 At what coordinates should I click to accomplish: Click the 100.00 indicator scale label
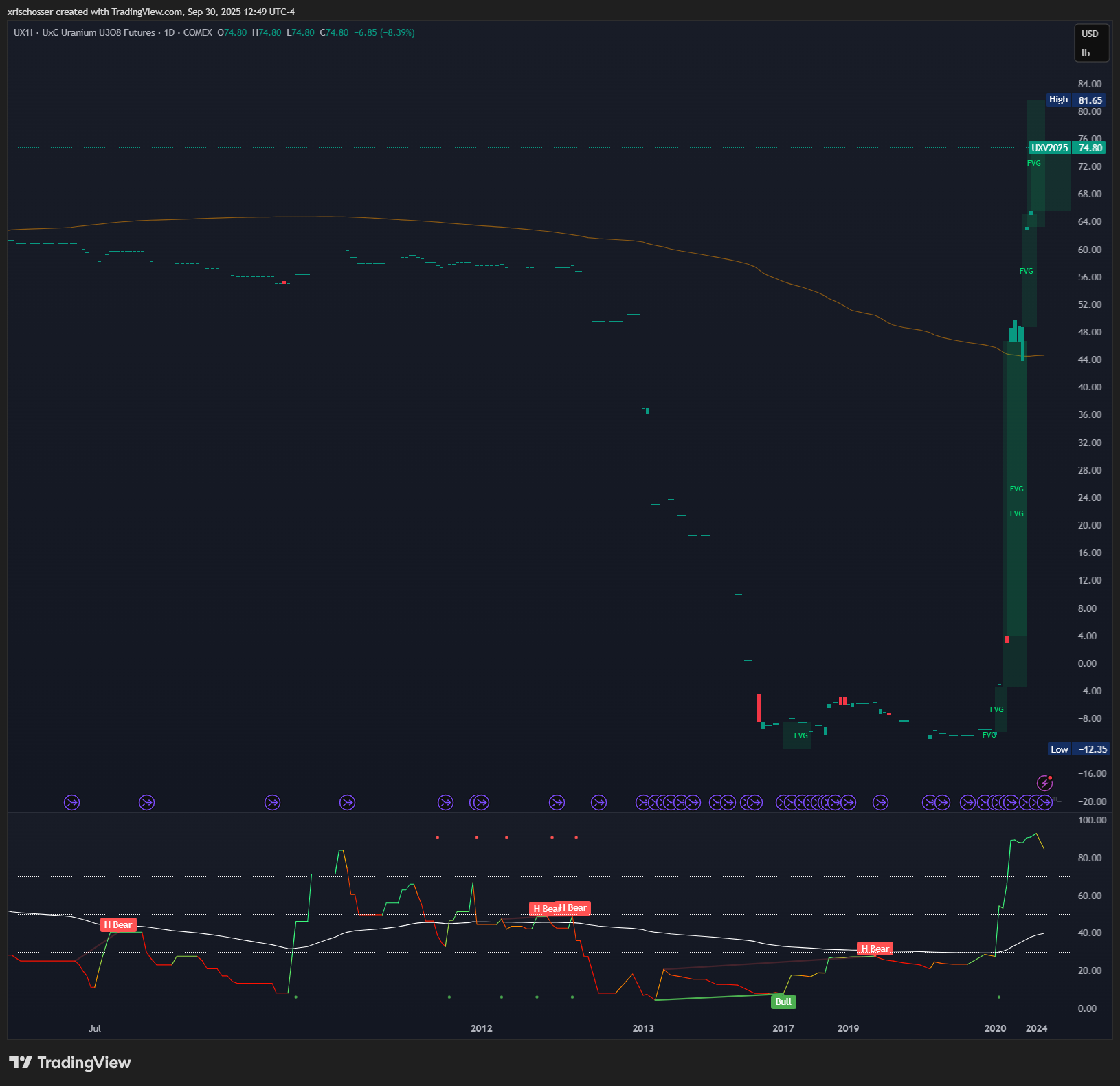tap(1092, 820)
